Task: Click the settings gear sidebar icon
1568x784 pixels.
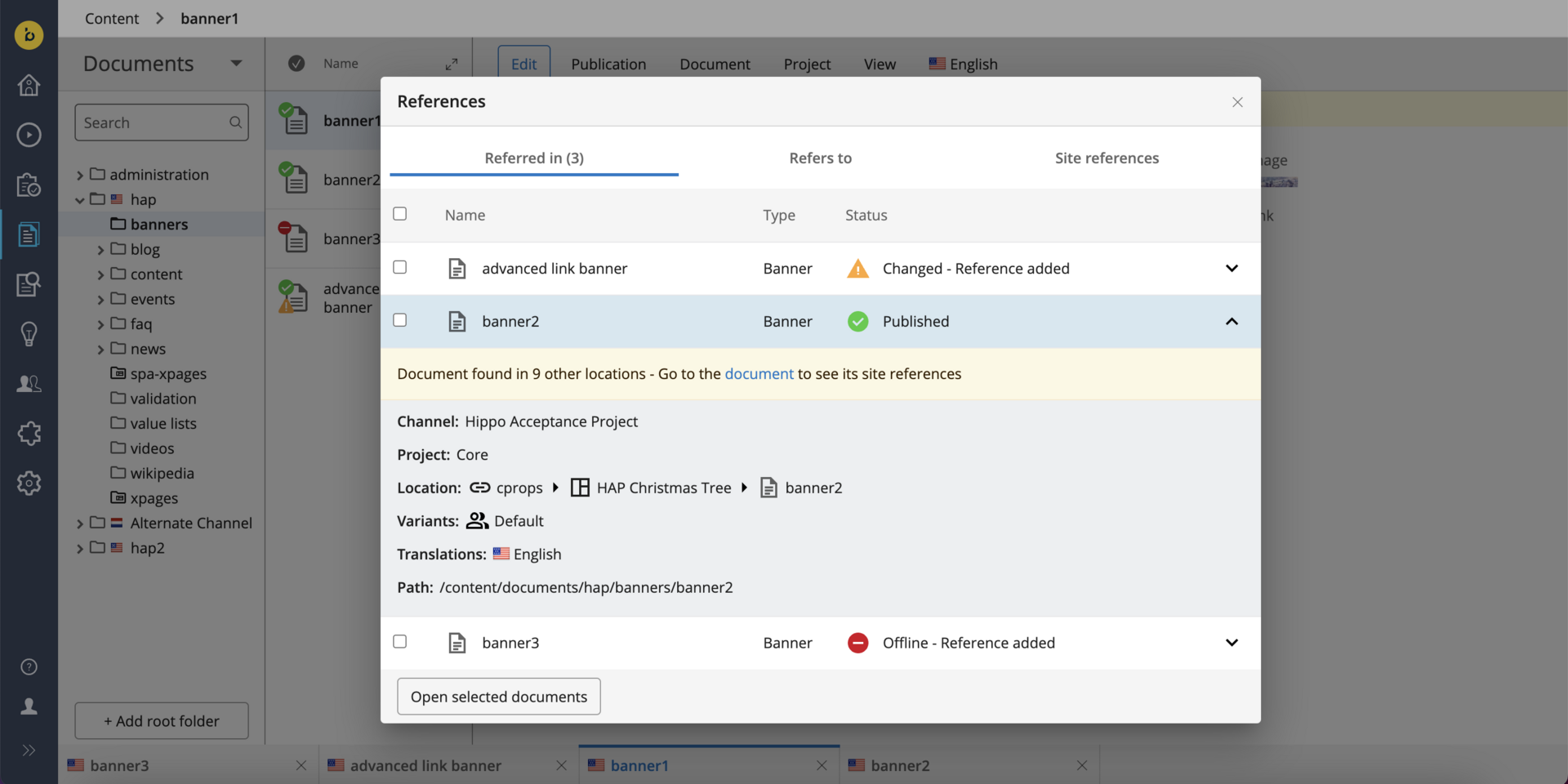Action: pyautogui.click(x=29, y=483)
